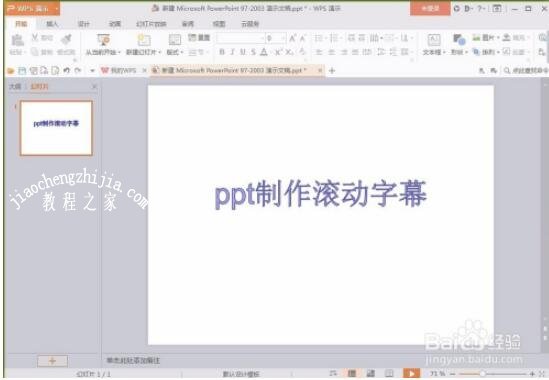Start slideshow with orange play button
Screen dimensions: 549x380
click(x=411, y=373)
